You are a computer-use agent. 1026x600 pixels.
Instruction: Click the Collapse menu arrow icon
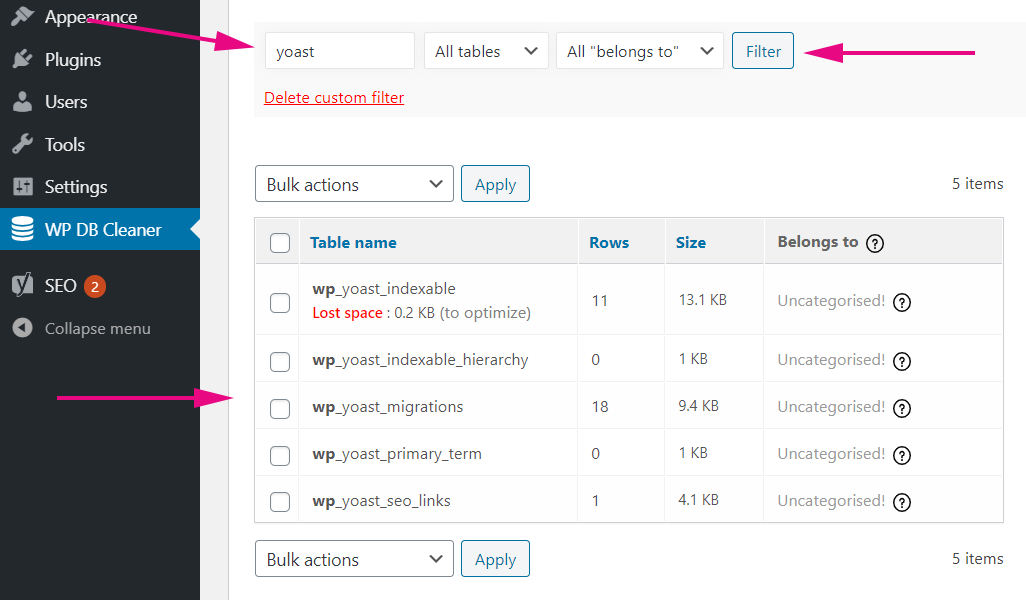click(x=22, y=328)
